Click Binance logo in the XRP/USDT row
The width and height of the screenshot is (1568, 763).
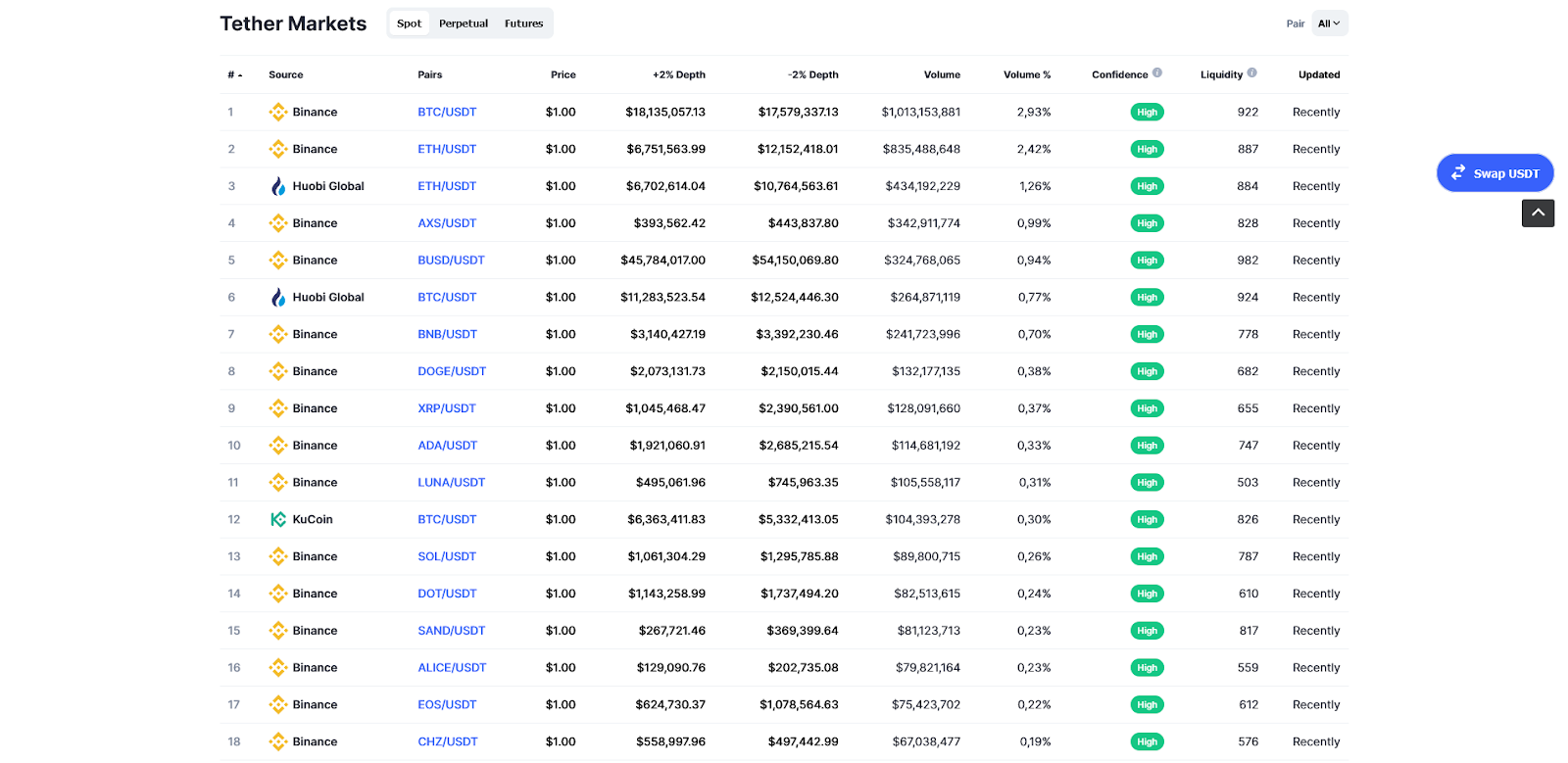click(x=278, y=408)
